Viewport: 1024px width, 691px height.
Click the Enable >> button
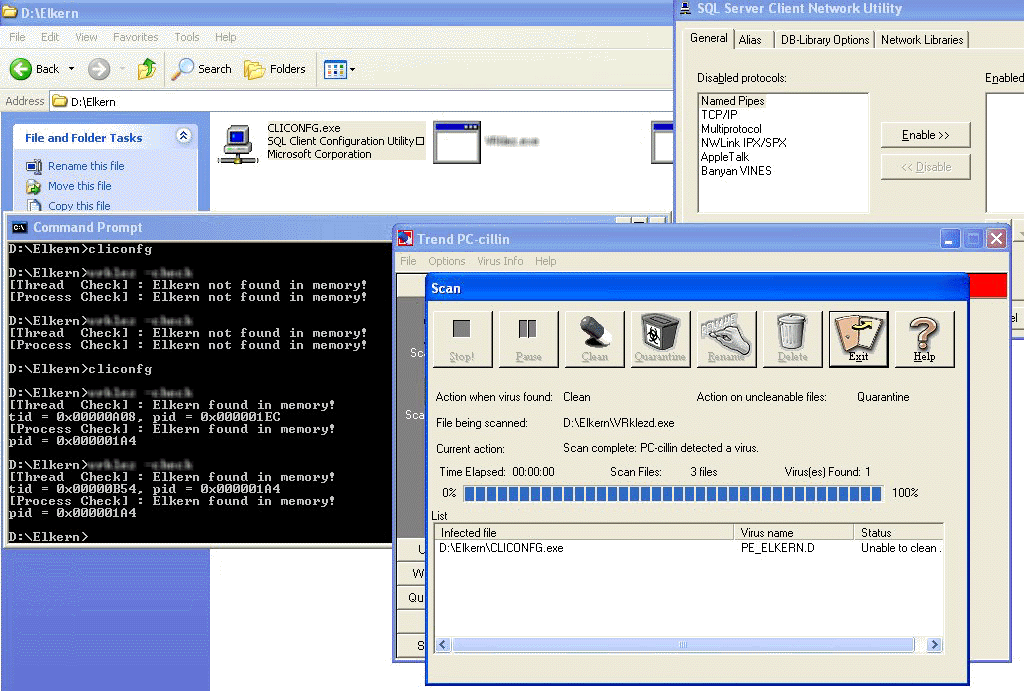click(925, 135)
